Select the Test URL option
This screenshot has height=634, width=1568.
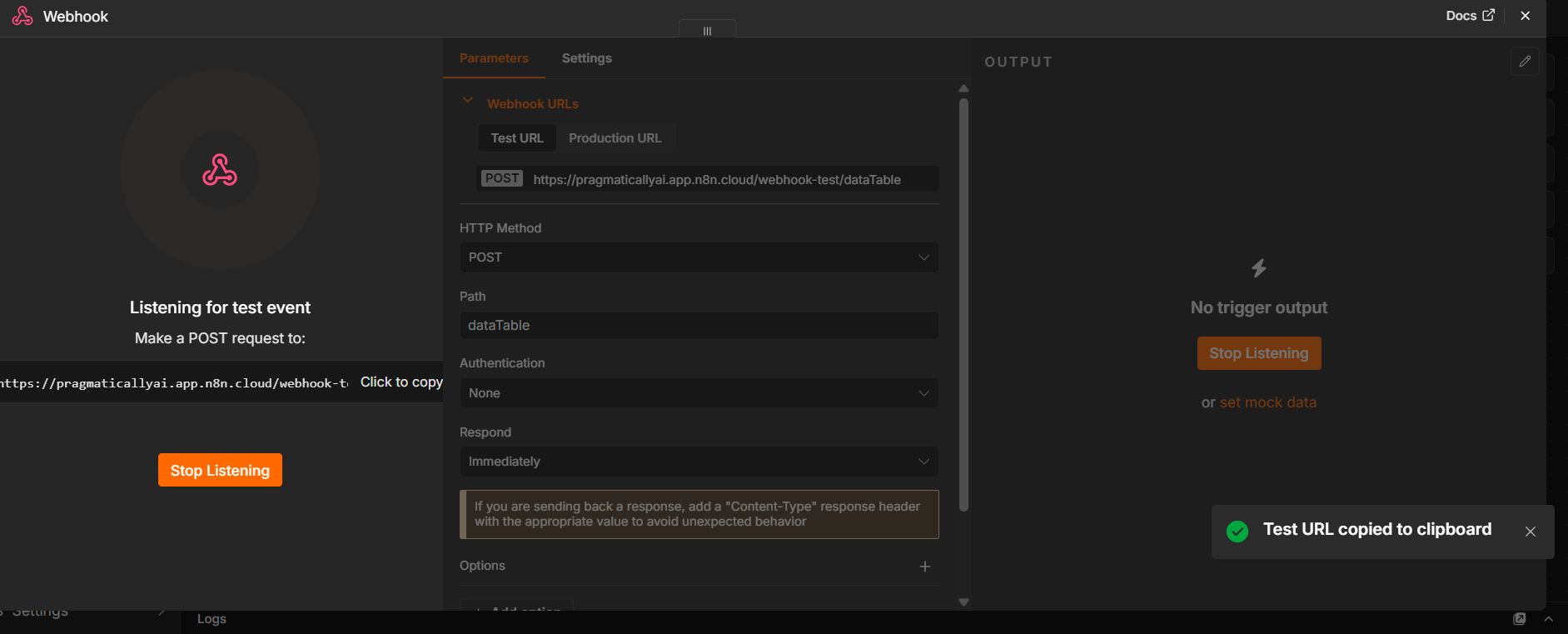pyautogui.click(x=517, y=138)
